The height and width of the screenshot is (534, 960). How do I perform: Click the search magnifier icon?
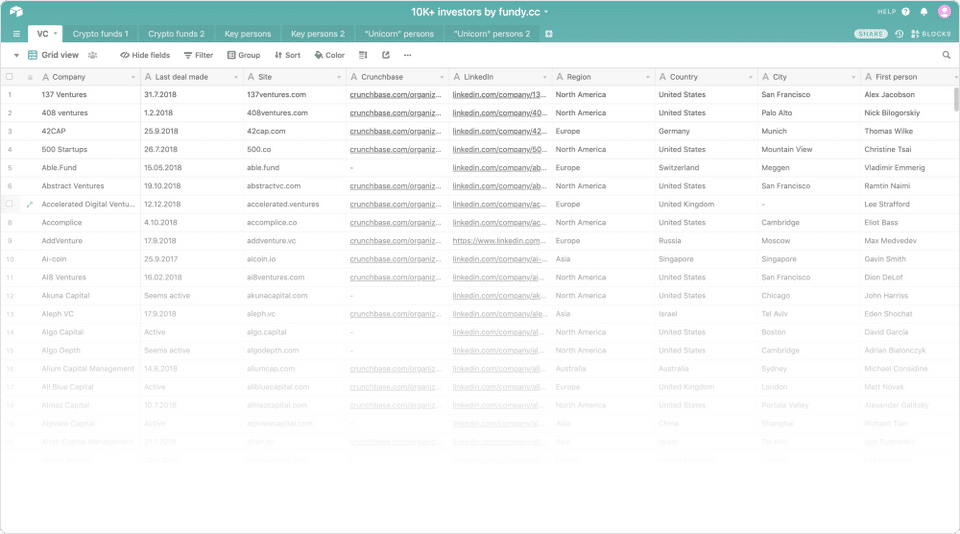click(947, 55)
